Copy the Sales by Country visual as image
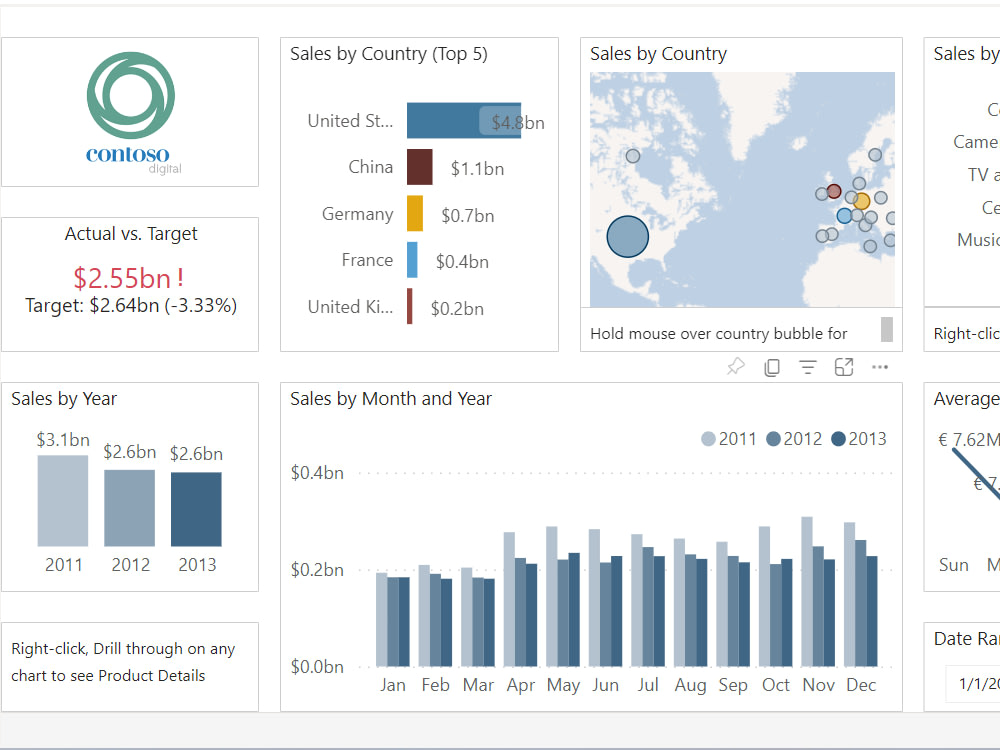1000x750 pixels. 771,367
